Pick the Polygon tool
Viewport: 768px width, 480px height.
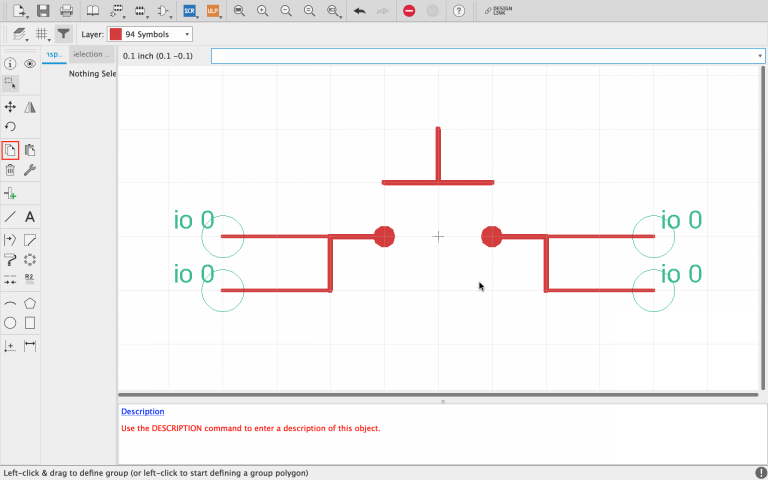tap(30, 303)
